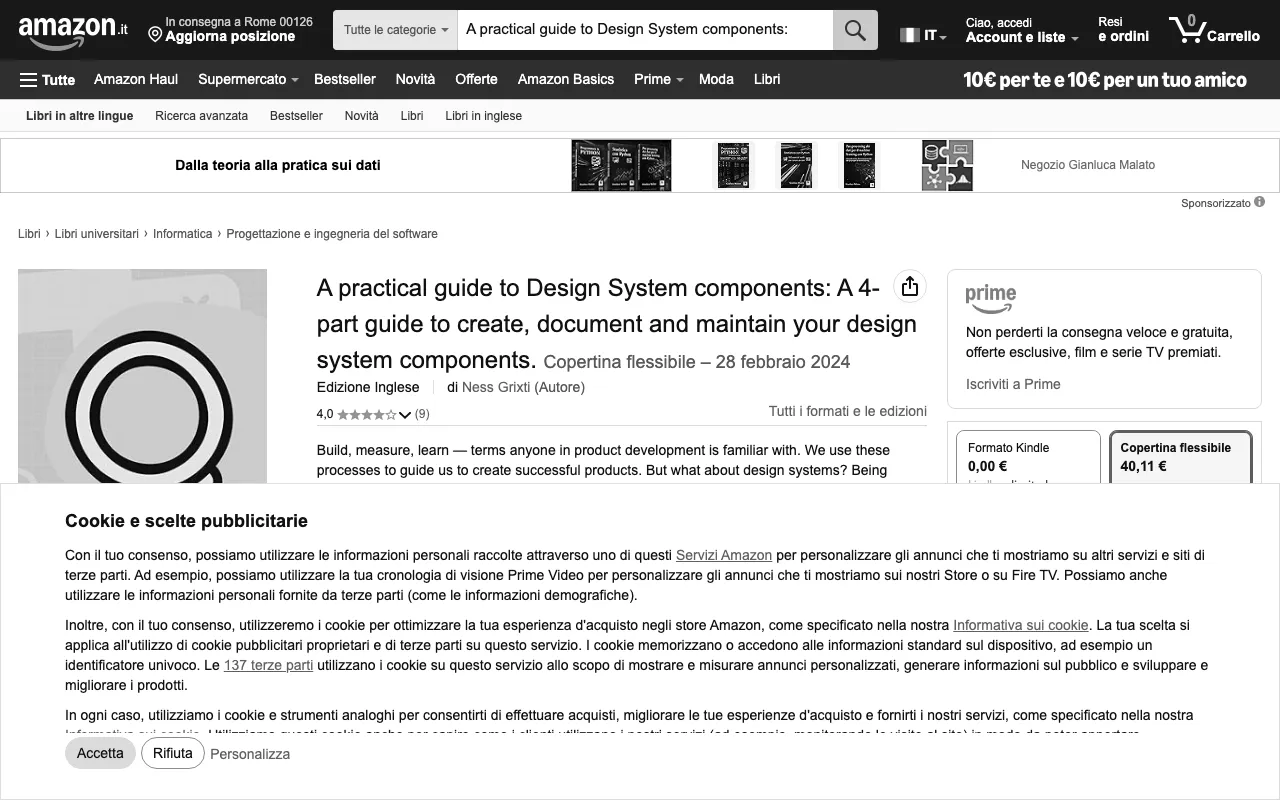
Task: Click the Prime logo in the sidebar
Action: tap(991, 297)
